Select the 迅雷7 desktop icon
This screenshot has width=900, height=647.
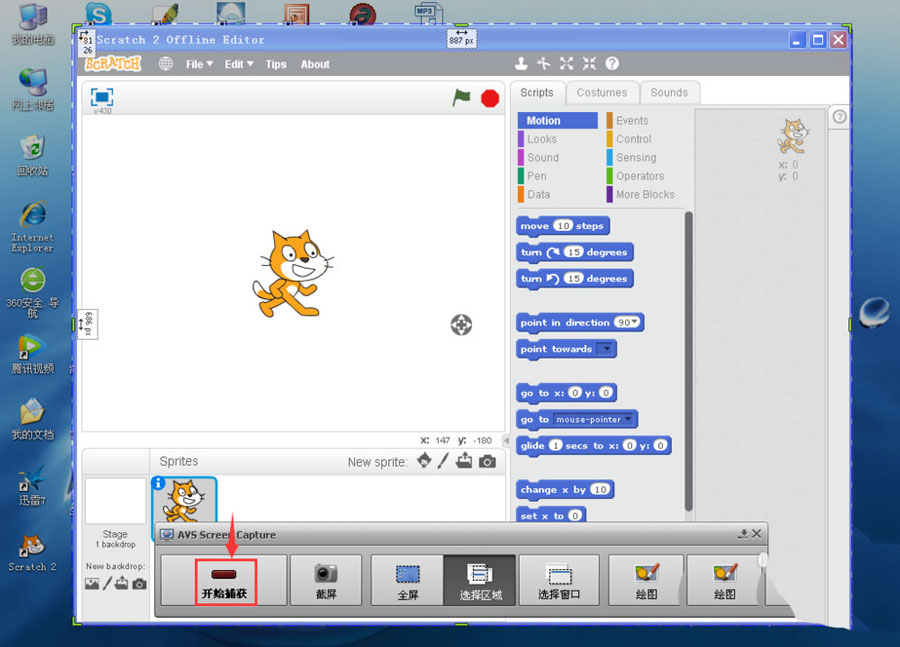(32, 487)
